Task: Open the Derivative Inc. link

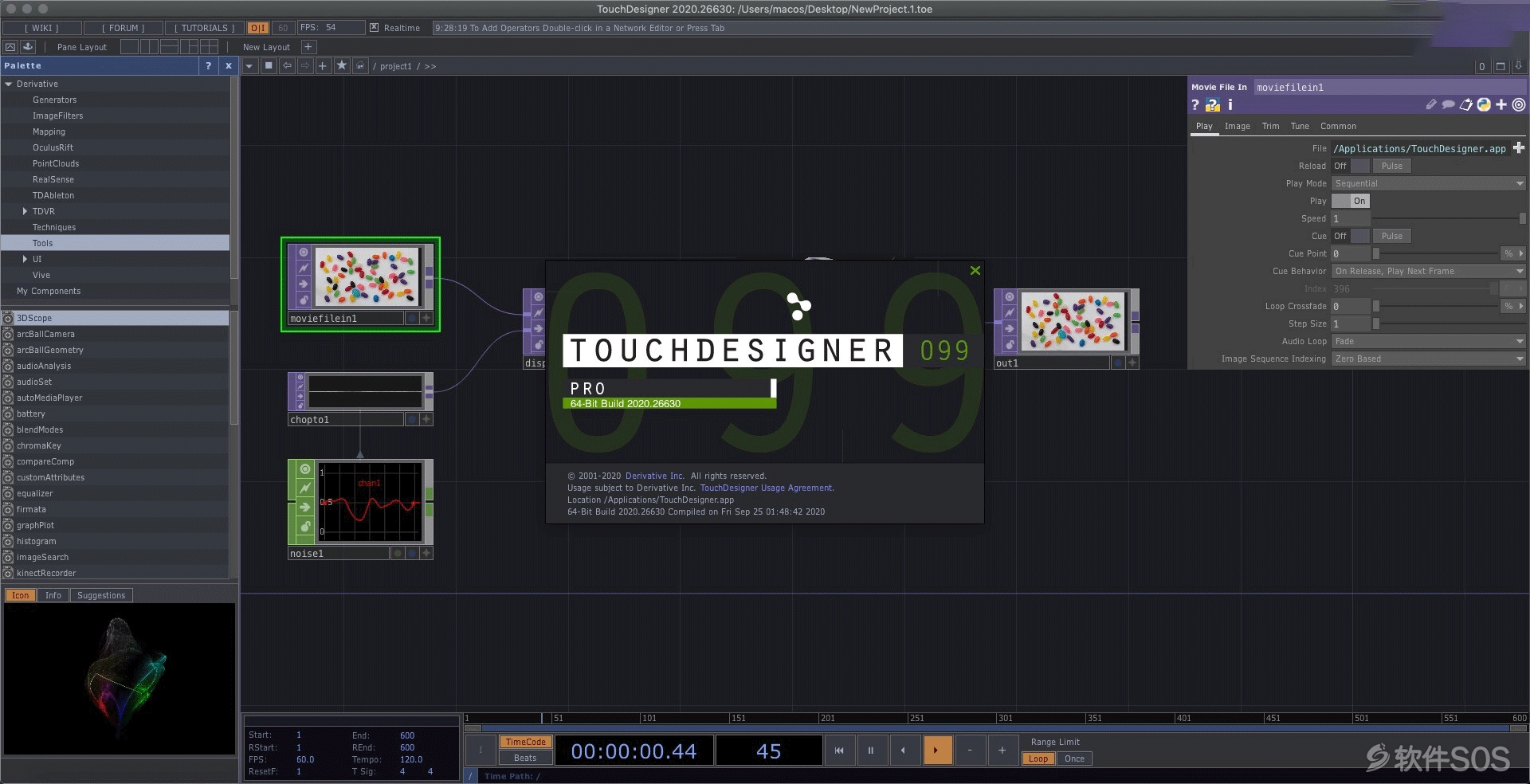Action: point(654,476)
